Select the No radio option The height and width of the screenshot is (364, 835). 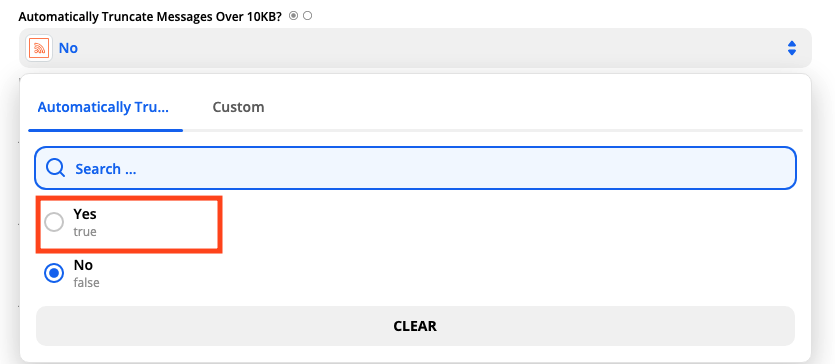[x=54, y=274]
